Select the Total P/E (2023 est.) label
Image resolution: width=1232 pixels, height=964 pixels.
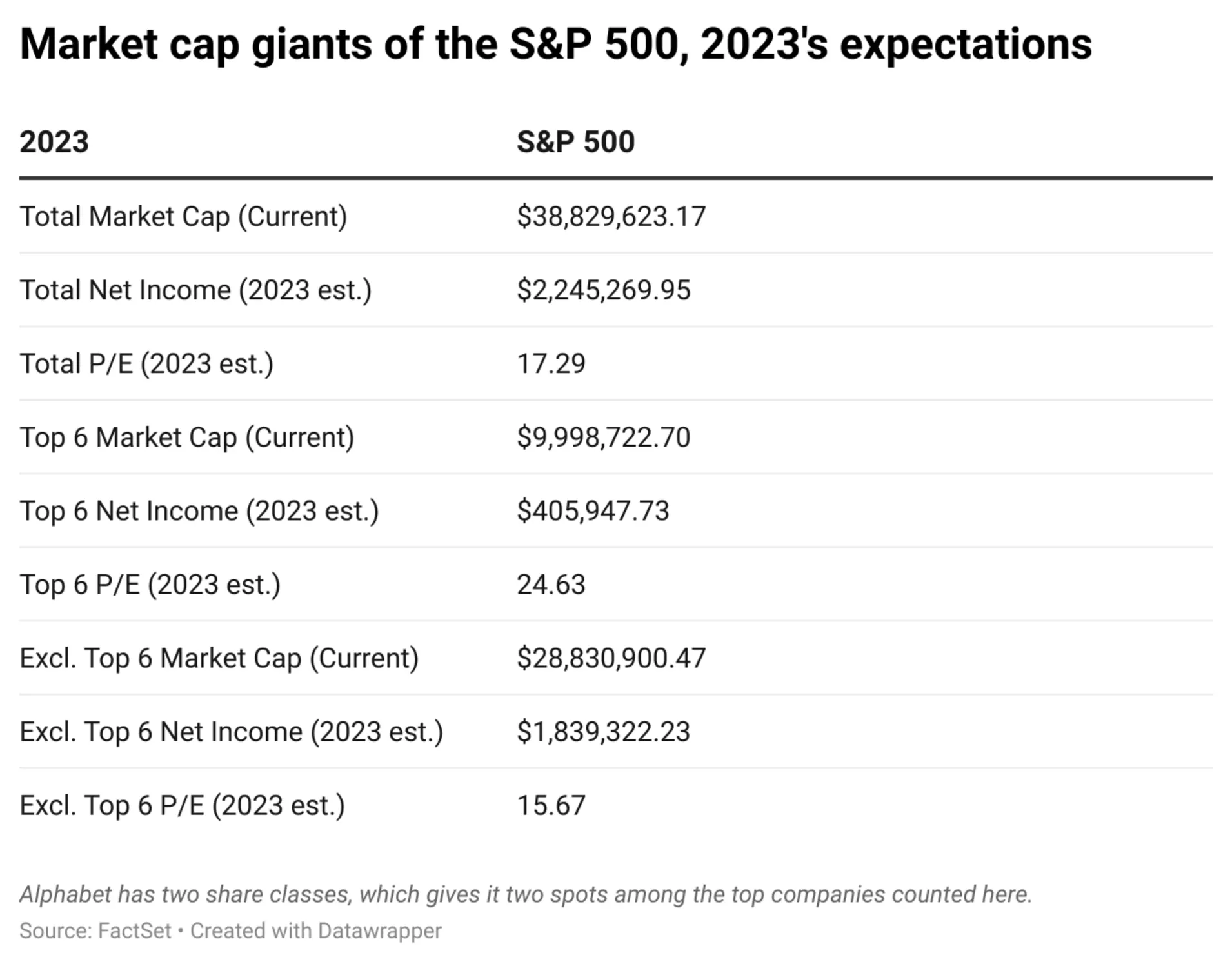coord(146,363)
